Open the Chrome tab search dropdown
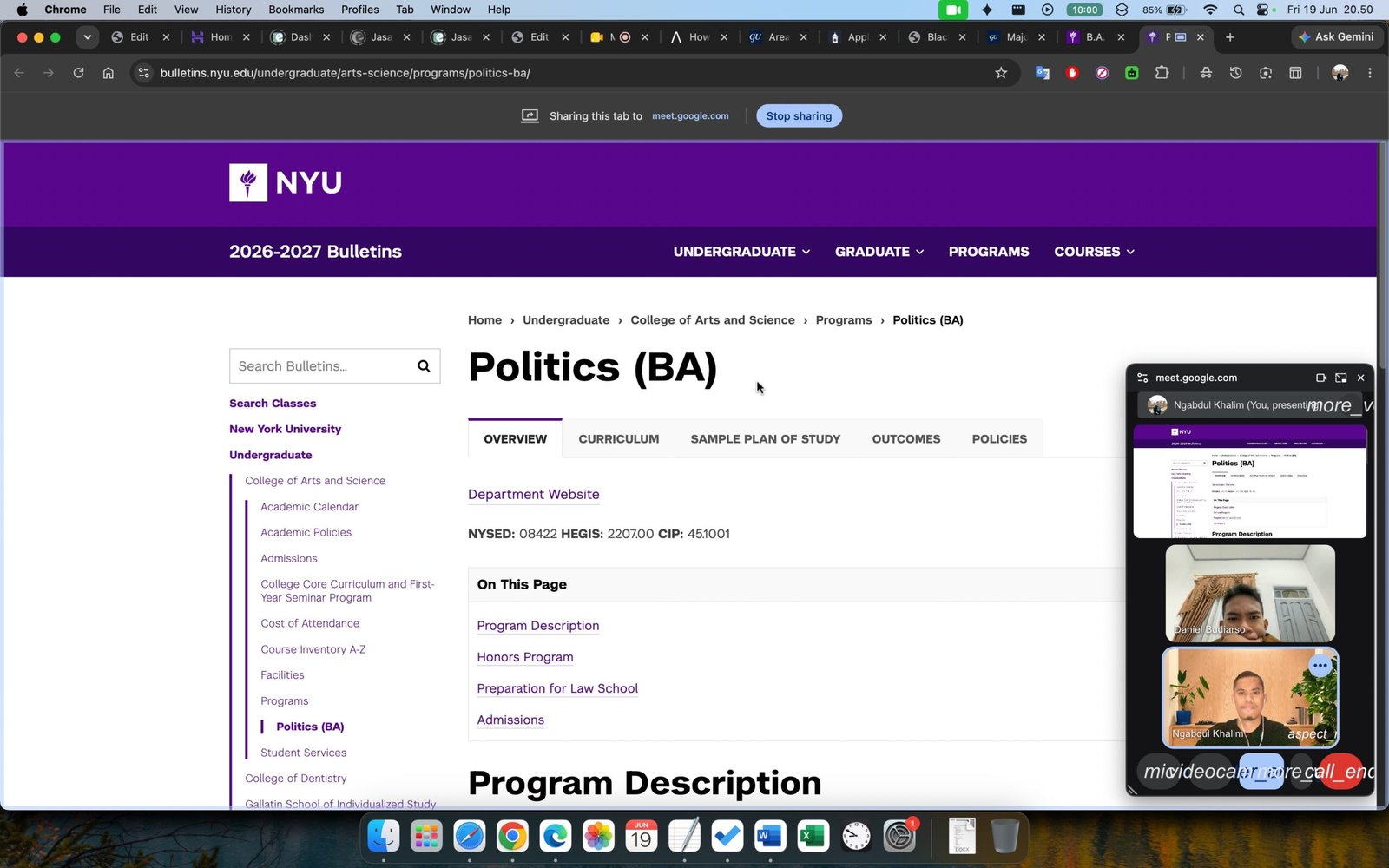Image resolution: width=1389 pixels, height=868 pixels. click(87, 37)
